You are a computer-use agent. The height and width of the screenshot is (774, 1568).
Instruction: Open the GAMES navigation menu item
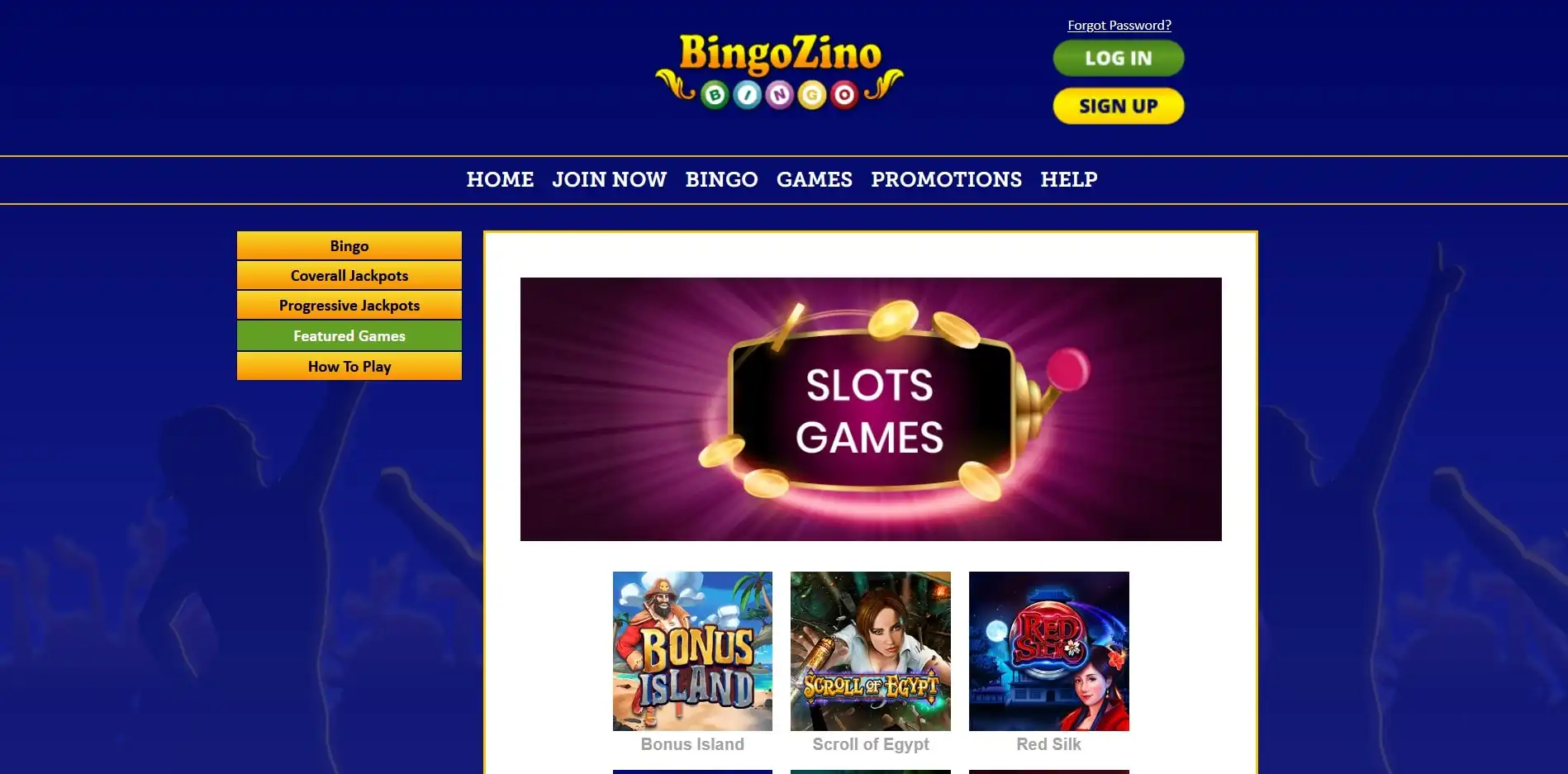coord(815,179)
